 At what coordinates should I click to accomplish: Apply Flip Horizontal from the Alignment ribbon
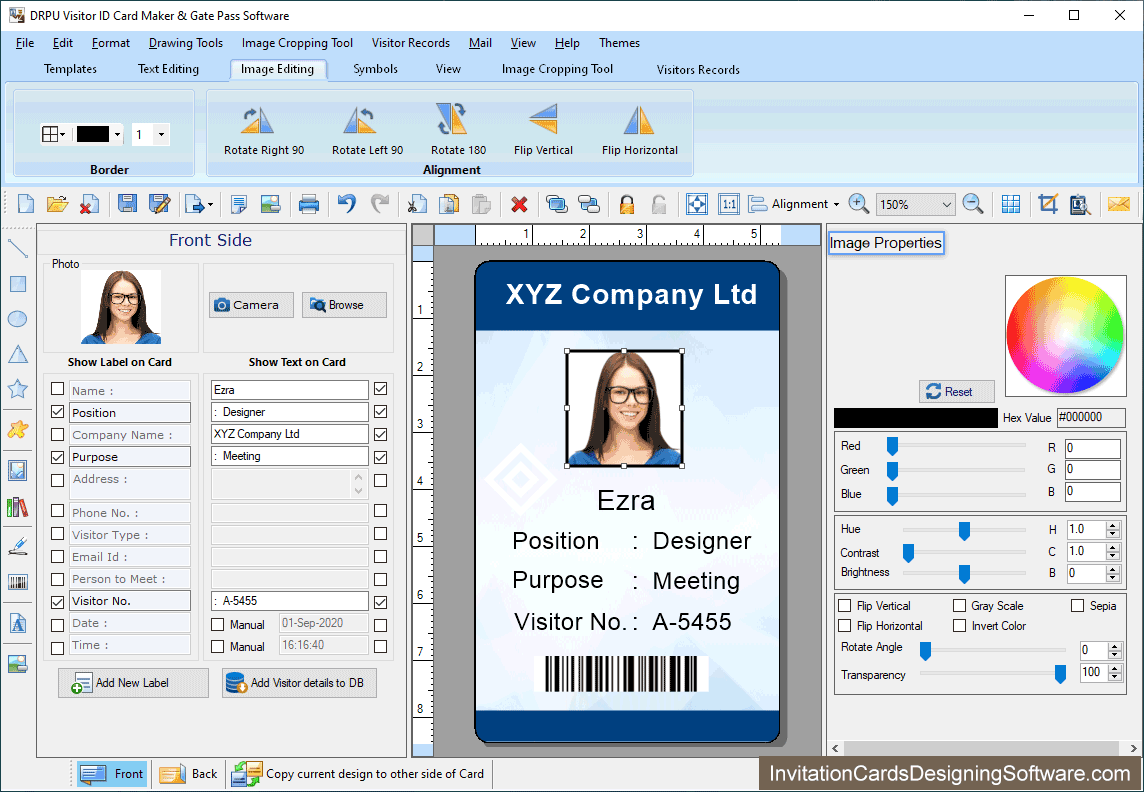(639, 128)
